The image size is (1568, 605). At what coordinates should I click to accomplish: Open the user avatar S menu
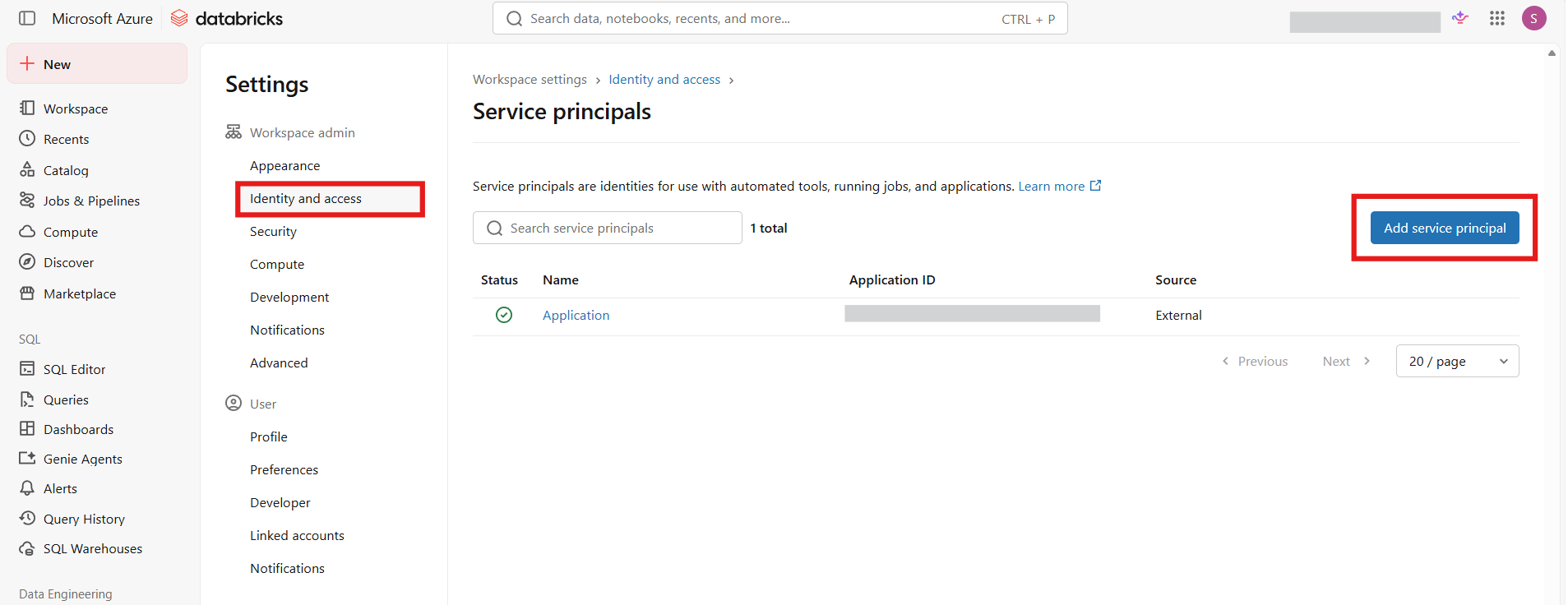pyautogui.click(x=1534, y=18)
